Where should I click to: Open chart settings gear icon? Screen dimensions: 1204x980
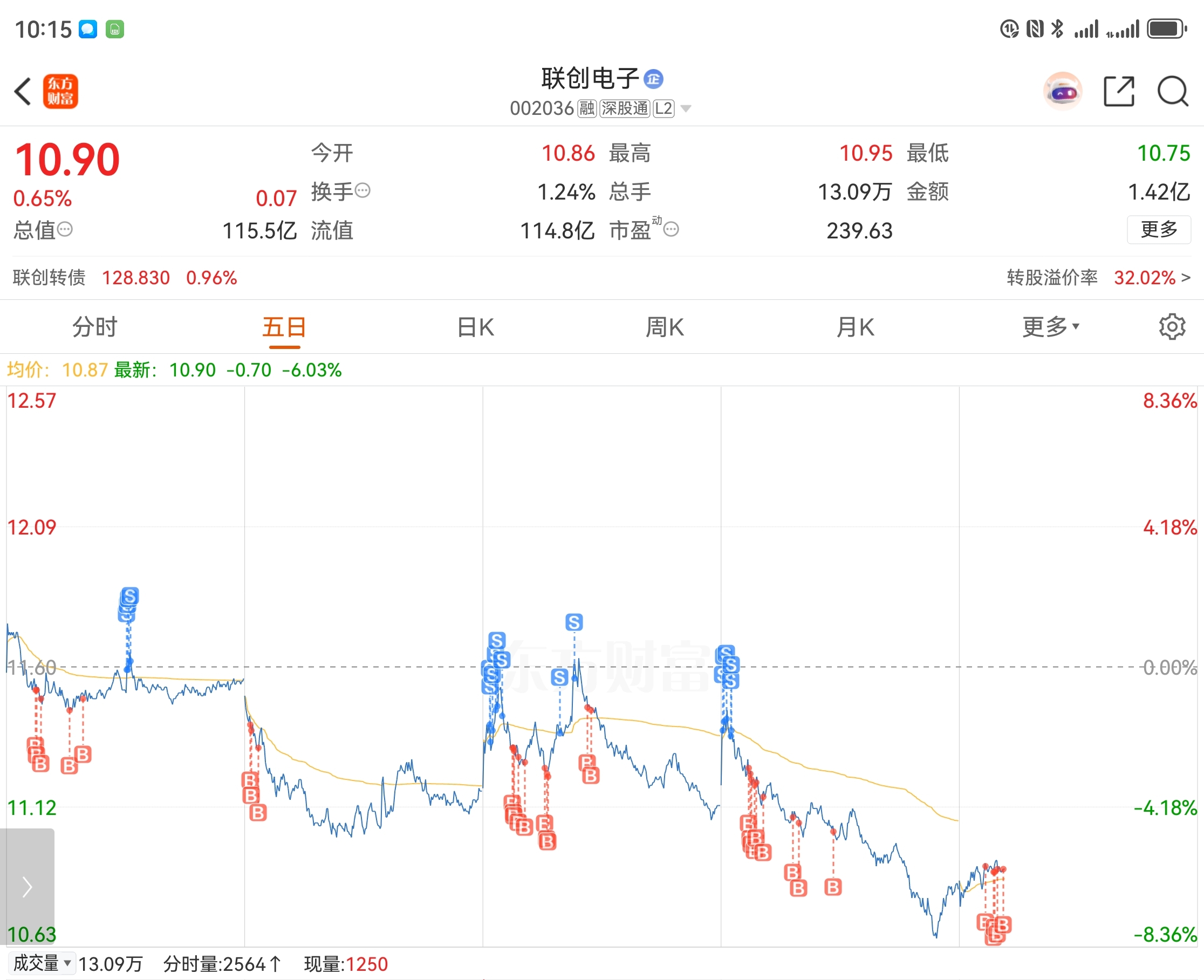coord(1172,327)
